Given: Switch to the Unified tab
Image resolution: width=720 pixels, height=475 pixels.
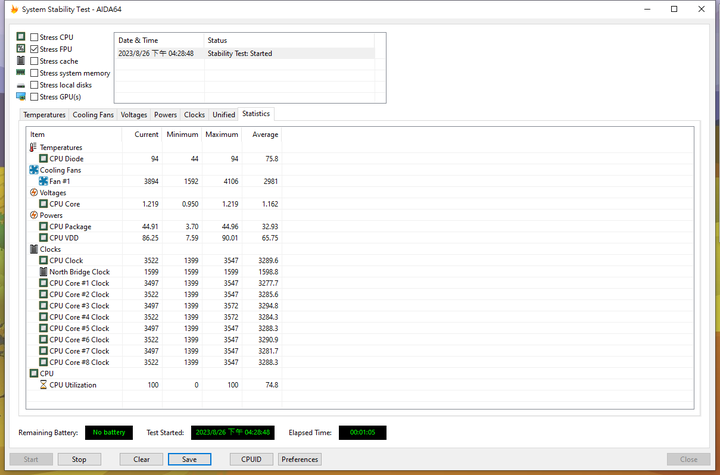Looking at the screenshot, I should tap(224, 114).
